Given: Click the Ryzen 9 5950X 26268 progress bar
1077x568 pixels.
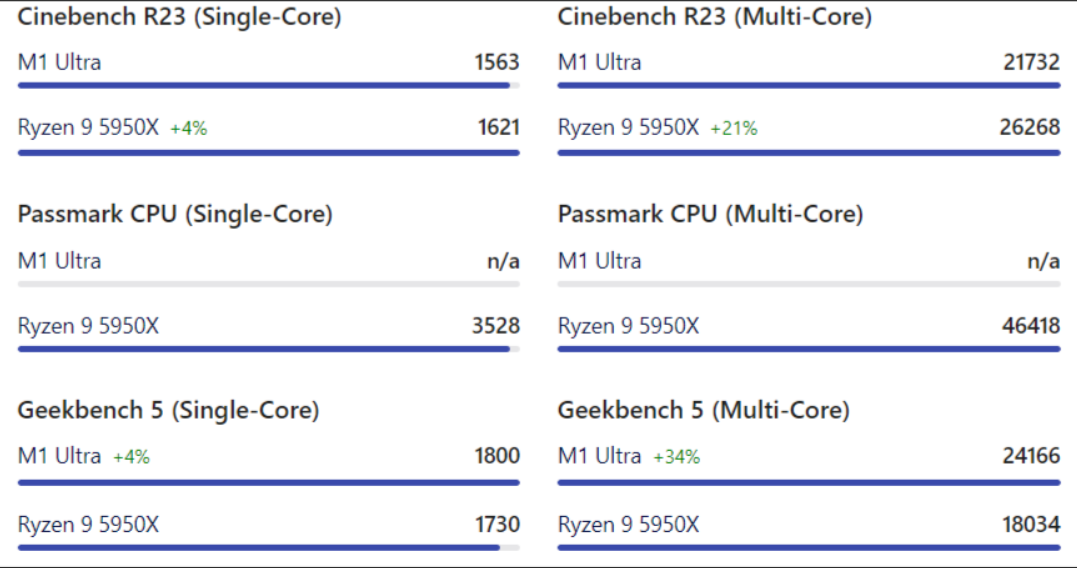Looking at the screenshot, I should [808, 152].
